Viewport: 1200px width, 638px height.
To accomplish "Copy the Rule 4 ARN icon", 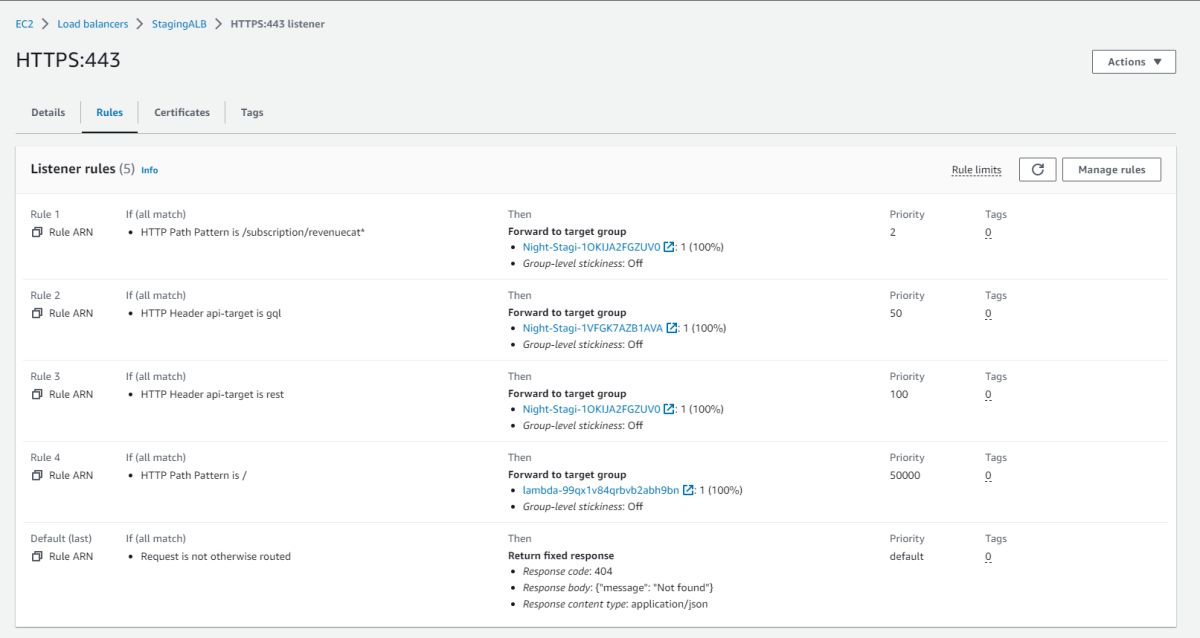I will (37, 475).
